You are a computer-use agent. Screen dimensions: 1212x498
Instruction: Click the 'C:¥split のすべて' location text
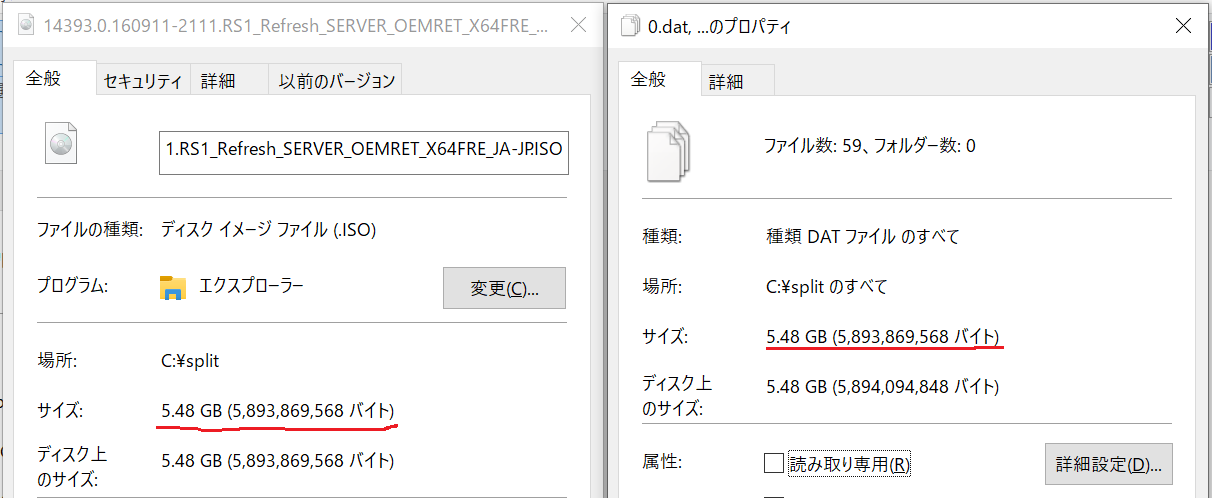pyautogui.click(x=826, y=287)
